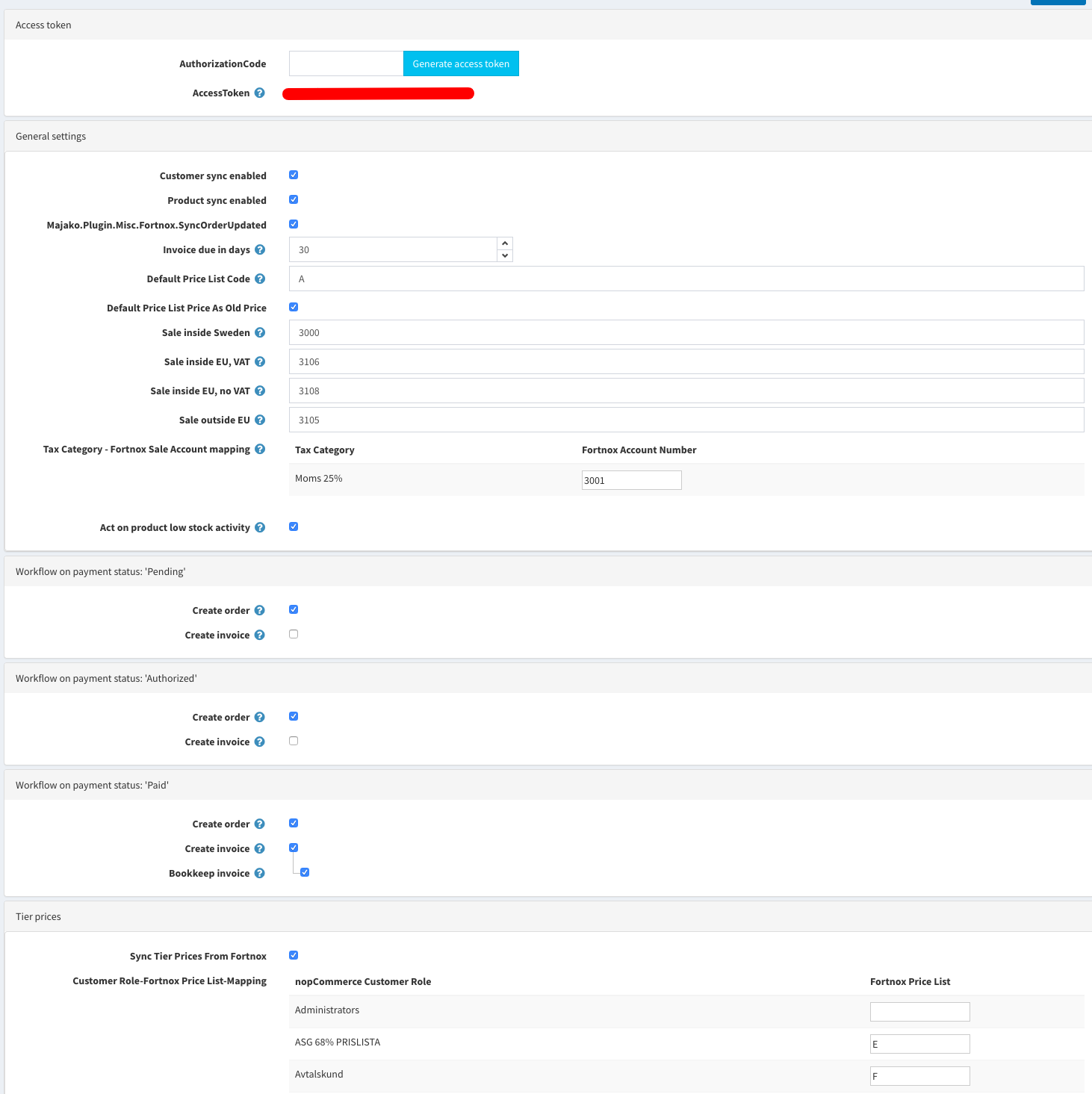This screenshot has width=1092, height=1094.
Task: Show help for Paid Create invoice
Action: click(259, 848)
